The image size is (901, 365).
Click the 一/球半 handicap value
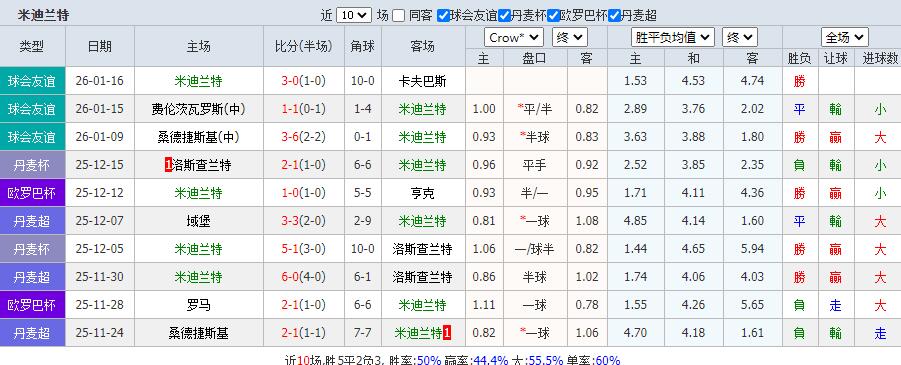click(x=535, y=249)
